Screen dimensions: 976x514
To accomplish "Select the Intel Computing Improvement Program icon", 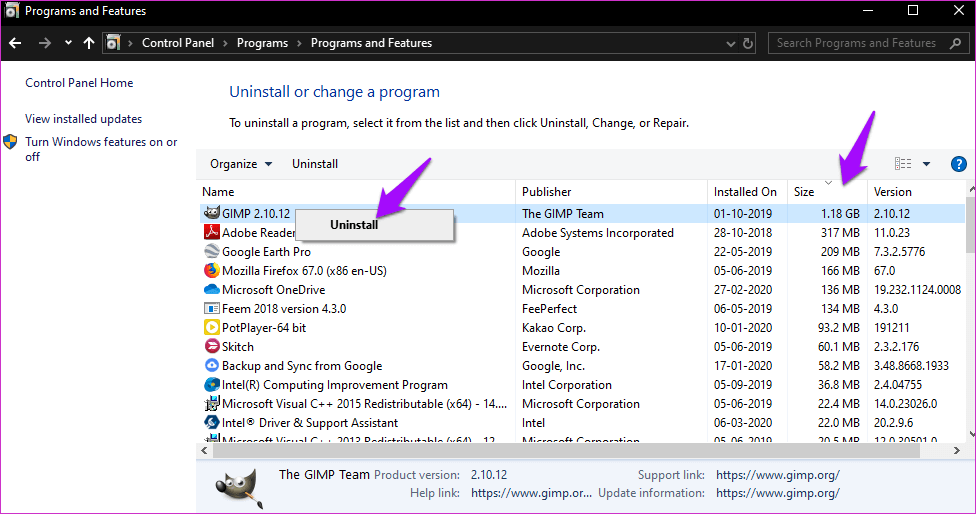I will tap(212, 385).
